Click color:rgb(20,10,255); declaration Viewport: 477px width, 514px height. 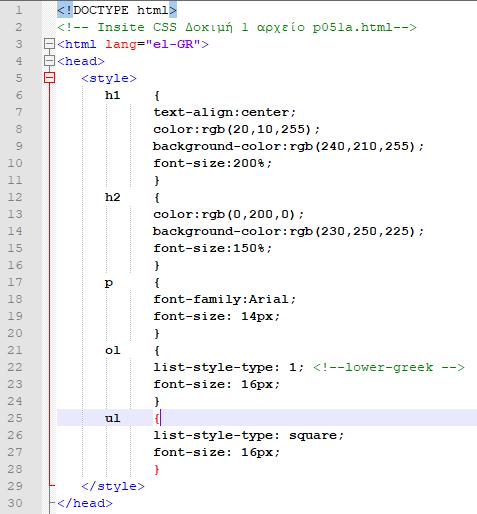(236, 129)
